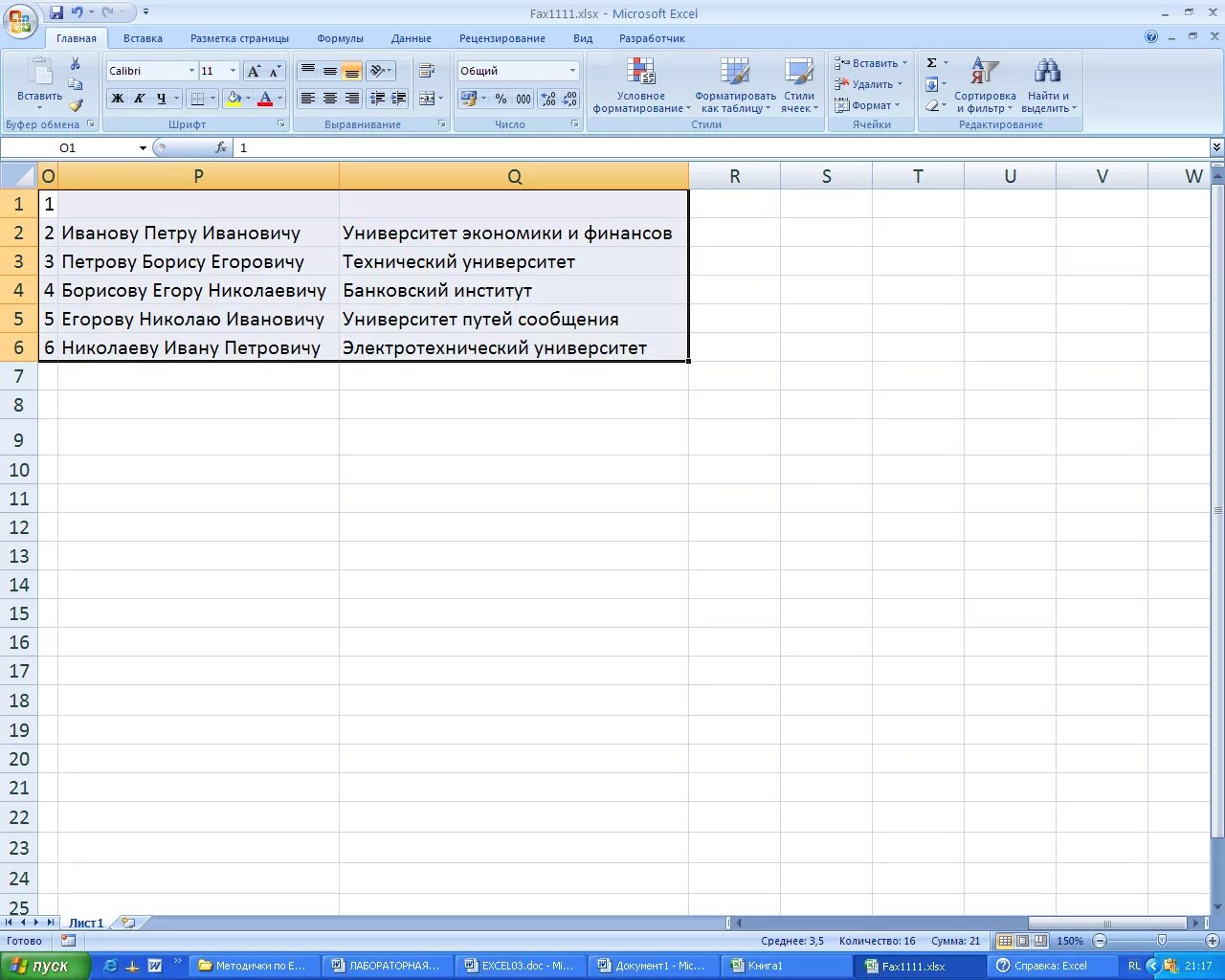Toggle underline Ч formatting

(x=161, y=98)
